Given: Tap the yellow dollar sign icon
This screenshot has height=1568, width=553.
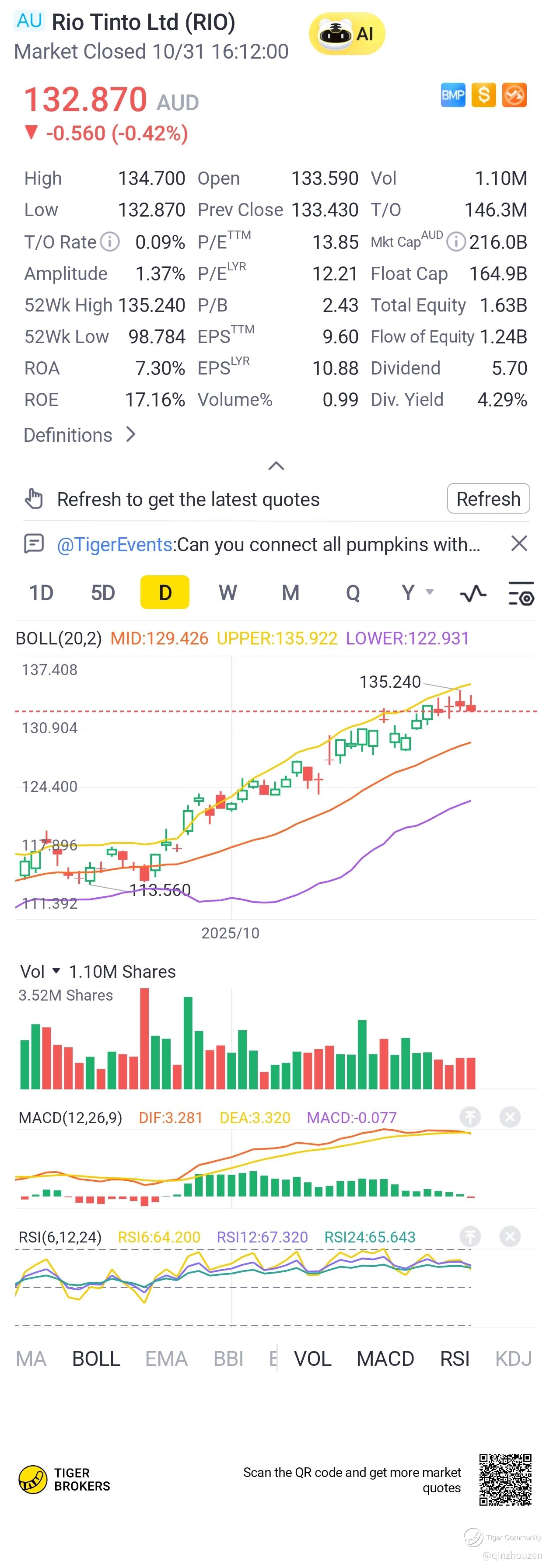Looking at the screenshot, I should coord(483,95).
